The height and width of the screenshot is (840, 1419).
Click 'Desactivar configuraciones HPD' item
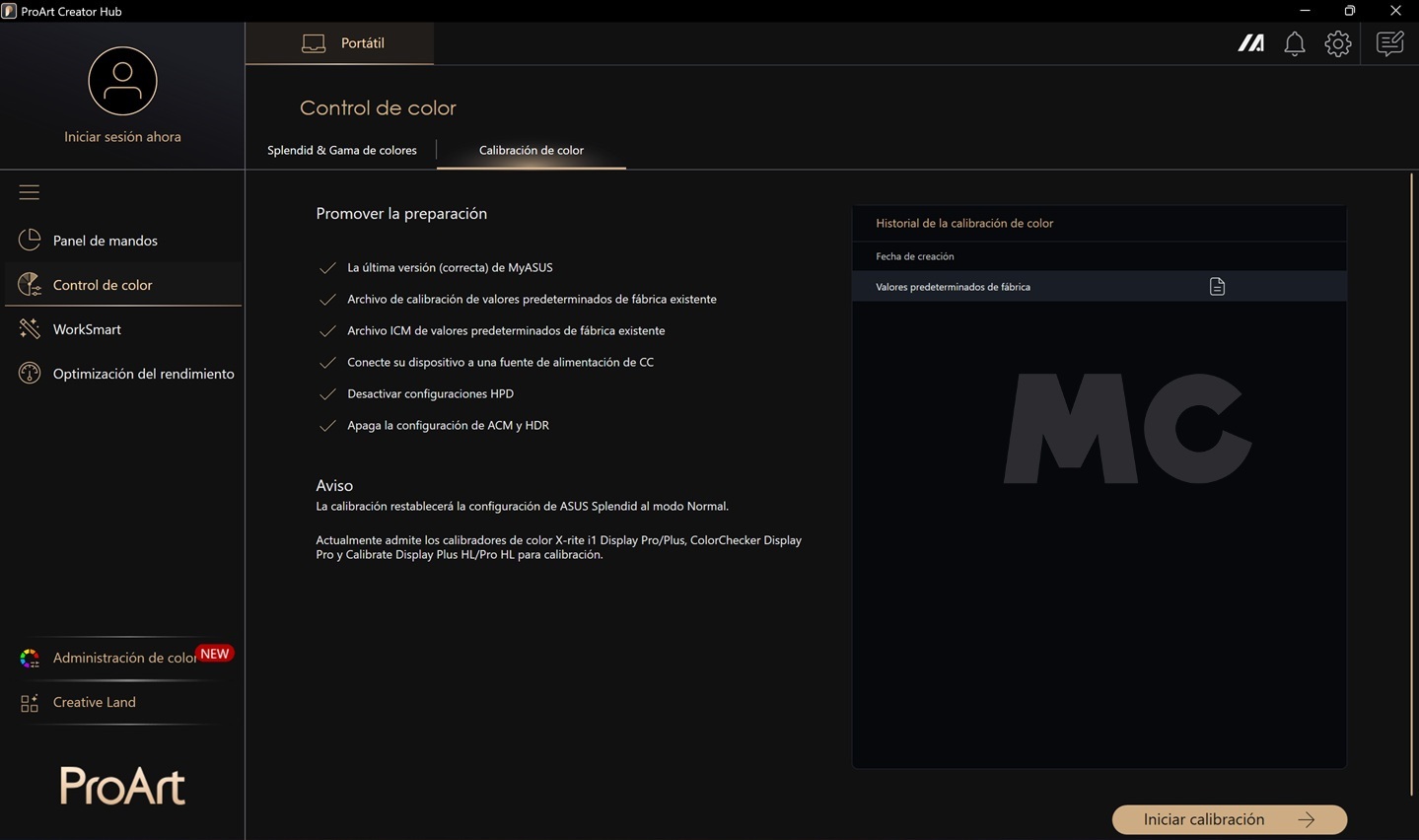point(430,393)
